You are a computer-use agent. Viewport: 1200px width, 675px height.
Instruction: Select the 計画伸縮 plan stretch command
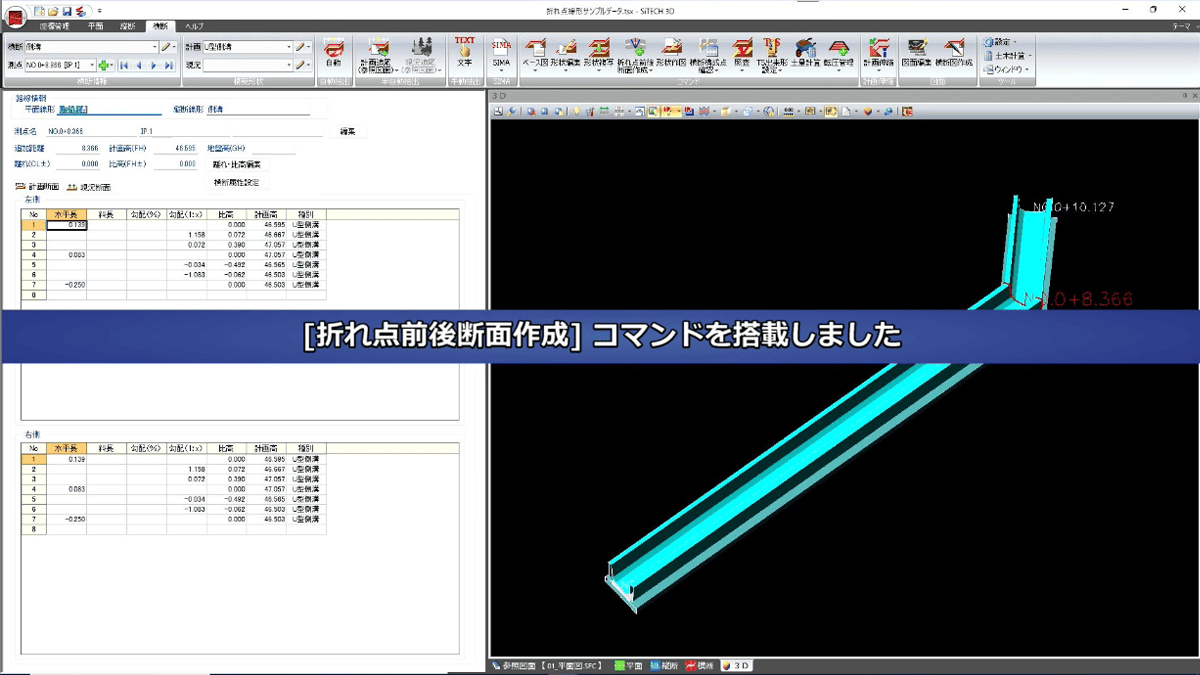pyautogui.click(x=878, y=47)
